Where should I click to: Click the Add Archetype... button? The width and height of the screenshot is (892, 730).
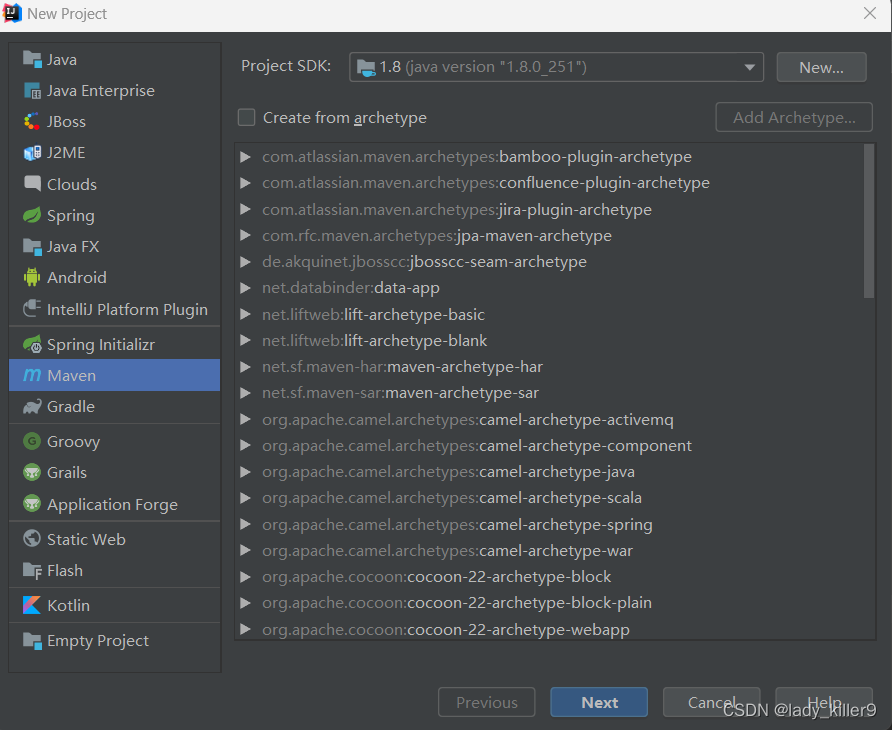tap(794, 117)
